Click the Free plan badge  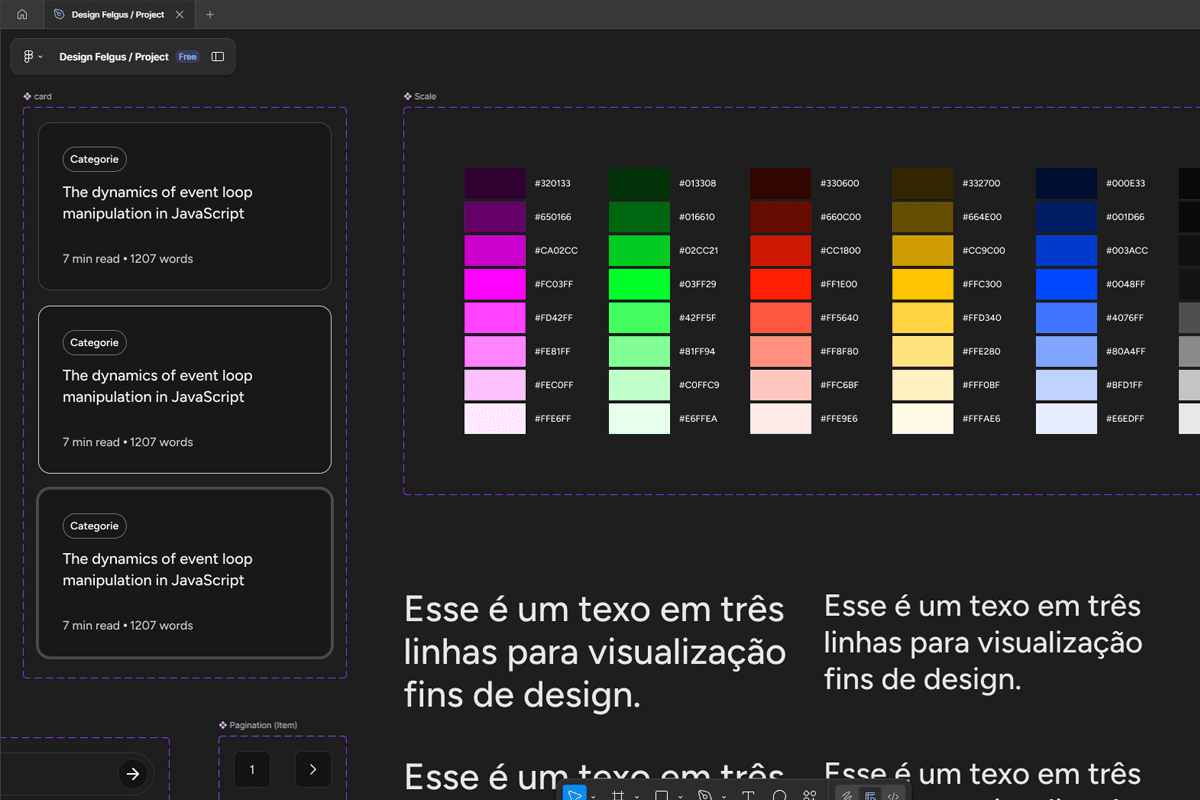(187, 57)
